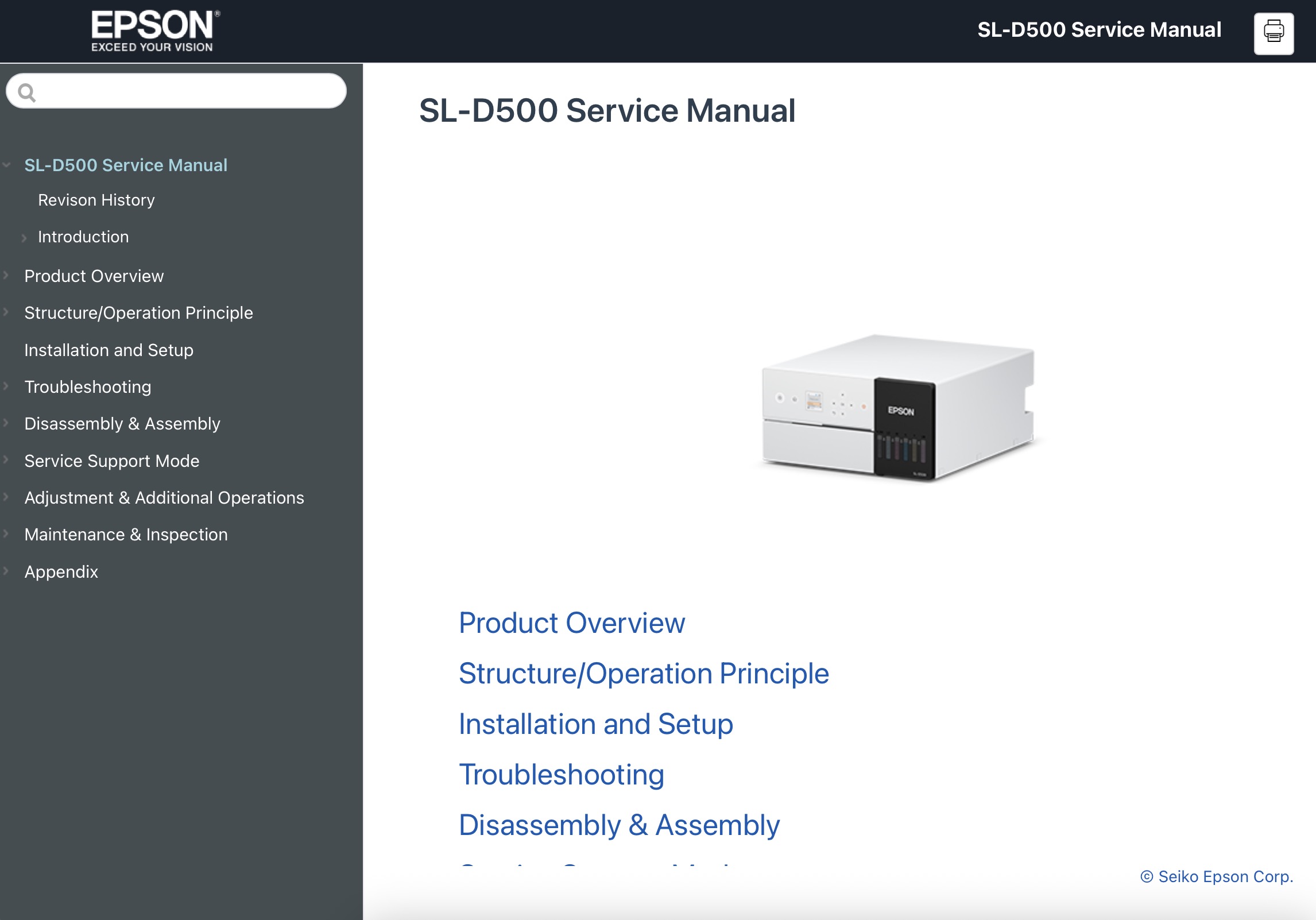Screen dimensions: 1316x920
Task: Expand Maintenance & Inspection in sidebar
Action: (6, 534)
